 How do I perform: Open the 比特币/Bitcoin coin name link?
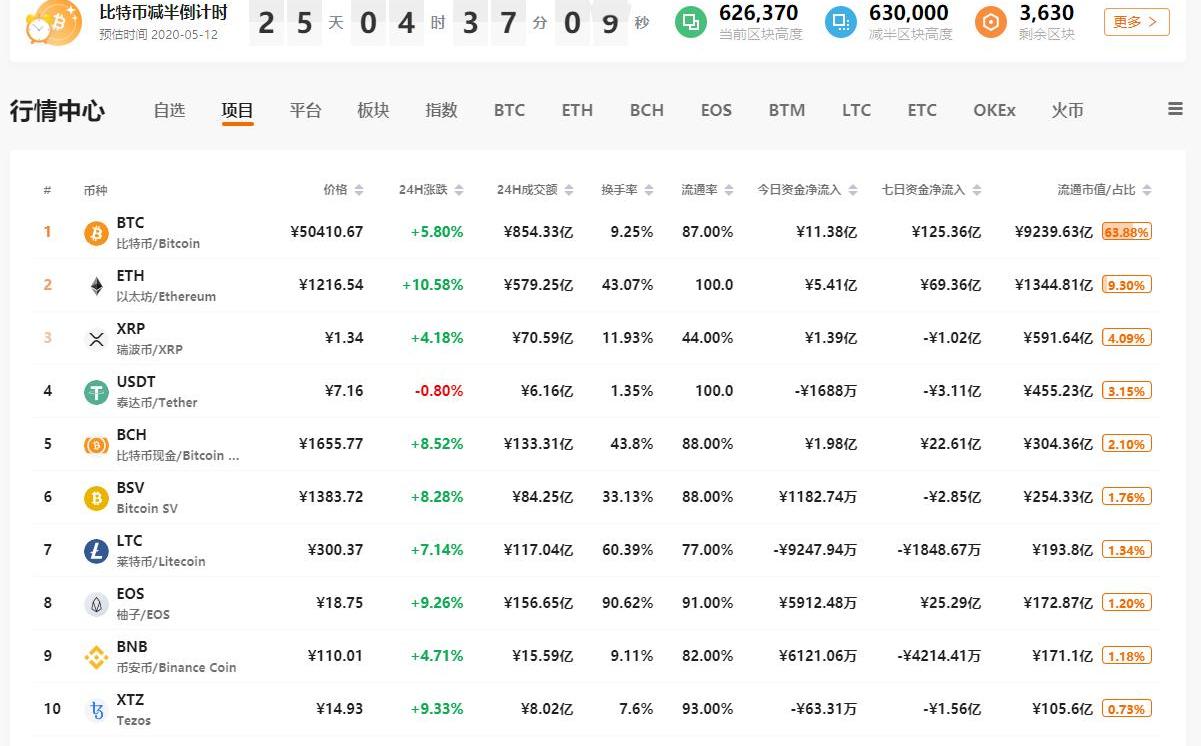click(158, 243)
